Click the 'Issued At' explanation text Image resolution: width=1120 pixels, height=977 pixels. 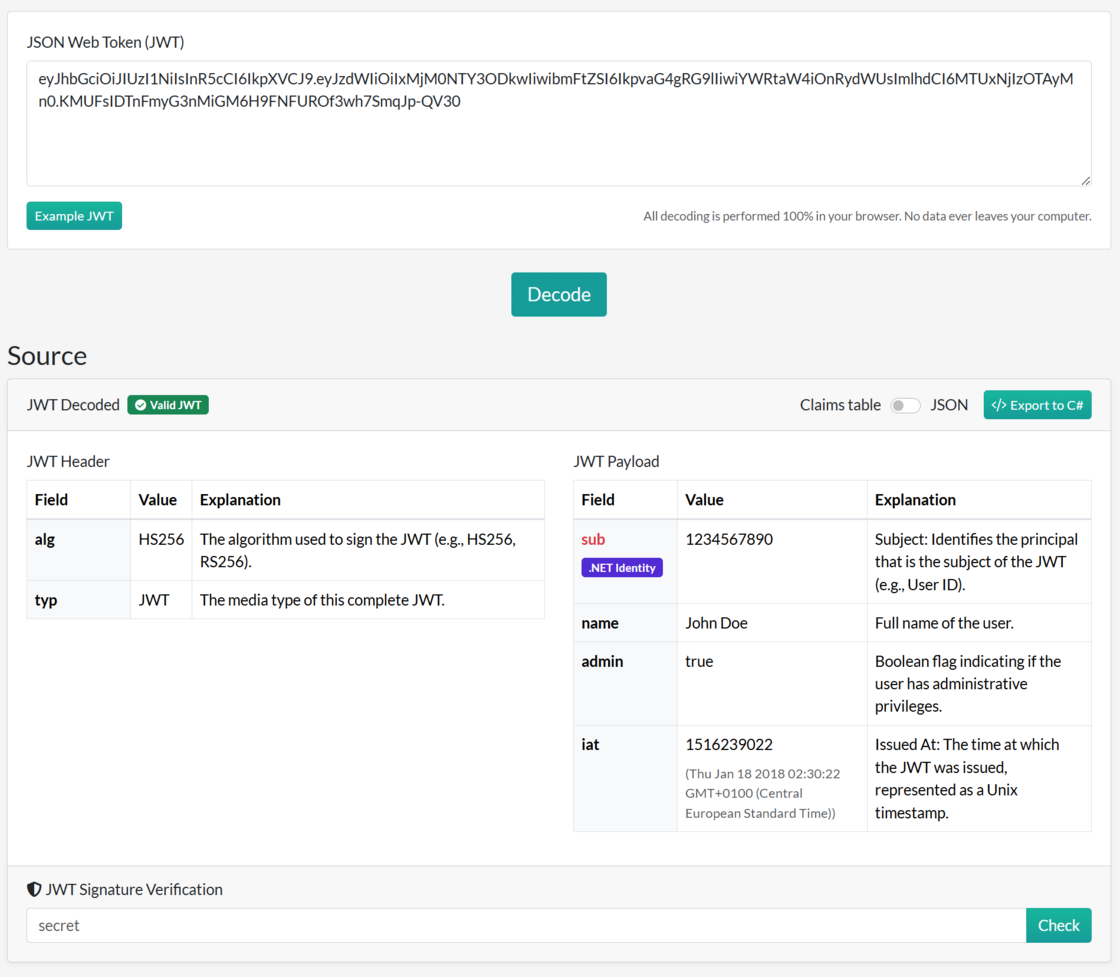coord(966,778)
